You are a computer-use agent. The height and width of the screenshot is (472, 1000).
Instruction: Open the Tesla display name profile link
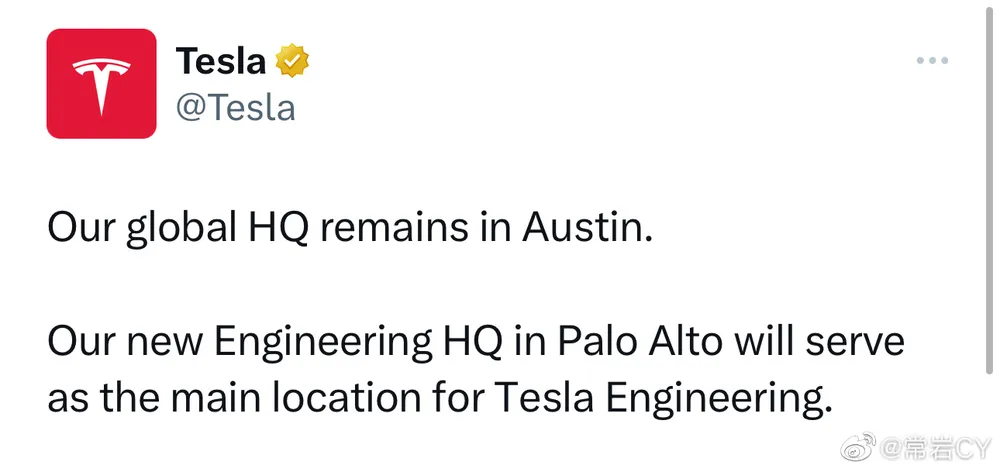[x=221, y=61]
